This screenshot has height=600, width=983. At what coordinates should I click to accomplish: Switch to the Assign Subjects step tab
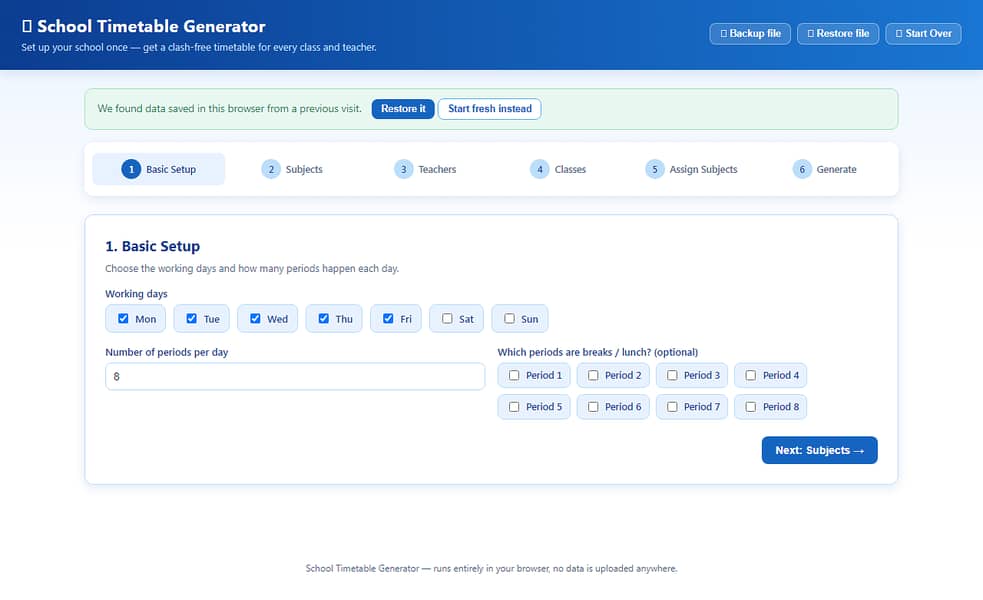691,169
